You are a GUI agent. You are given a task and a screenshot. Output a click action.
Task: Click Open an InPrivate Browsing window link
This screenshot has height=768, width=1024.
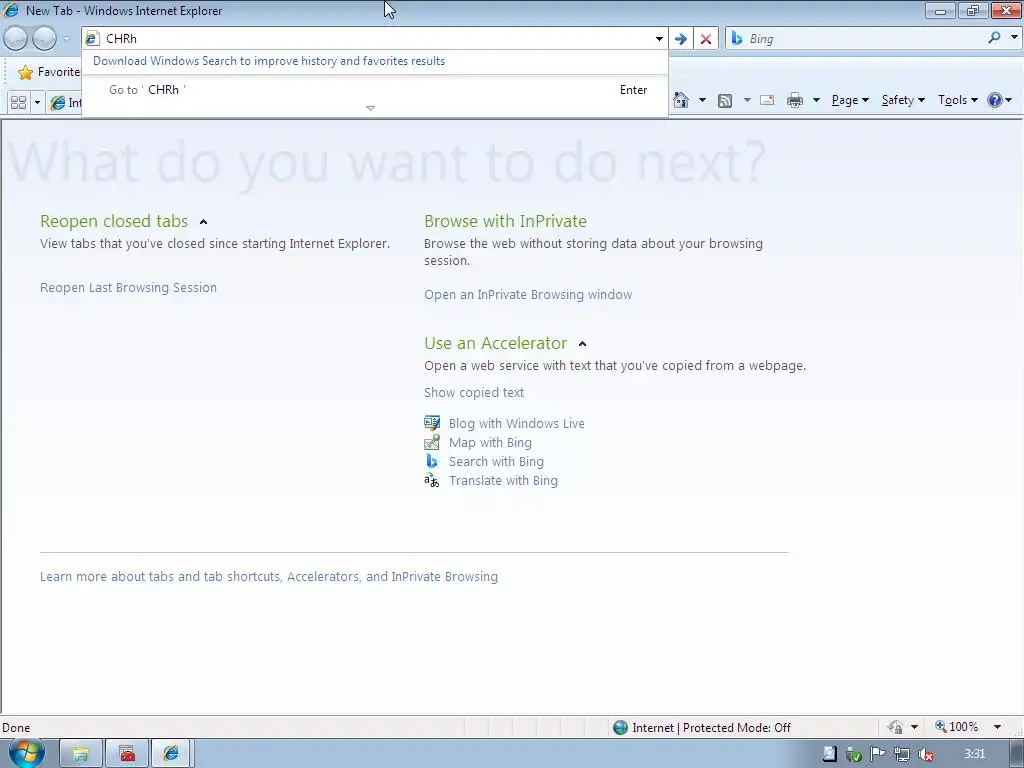[528, 295]
